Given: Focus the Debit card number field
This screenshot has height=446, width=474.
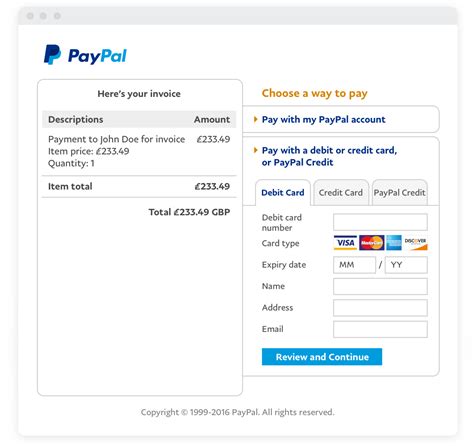Looking at the screenshot, I should (380, 222).
